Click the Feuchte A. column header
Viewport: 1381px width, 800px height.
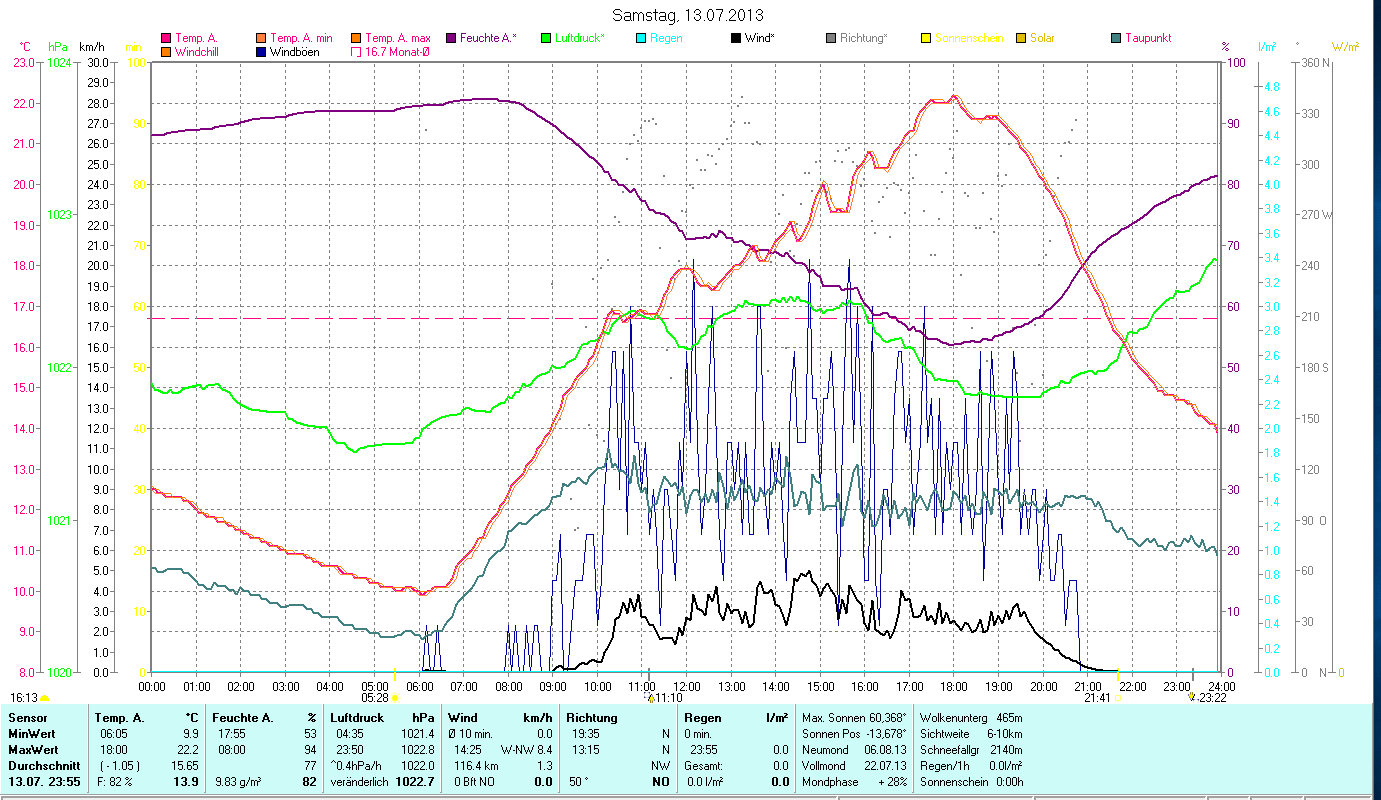[244, 718]
